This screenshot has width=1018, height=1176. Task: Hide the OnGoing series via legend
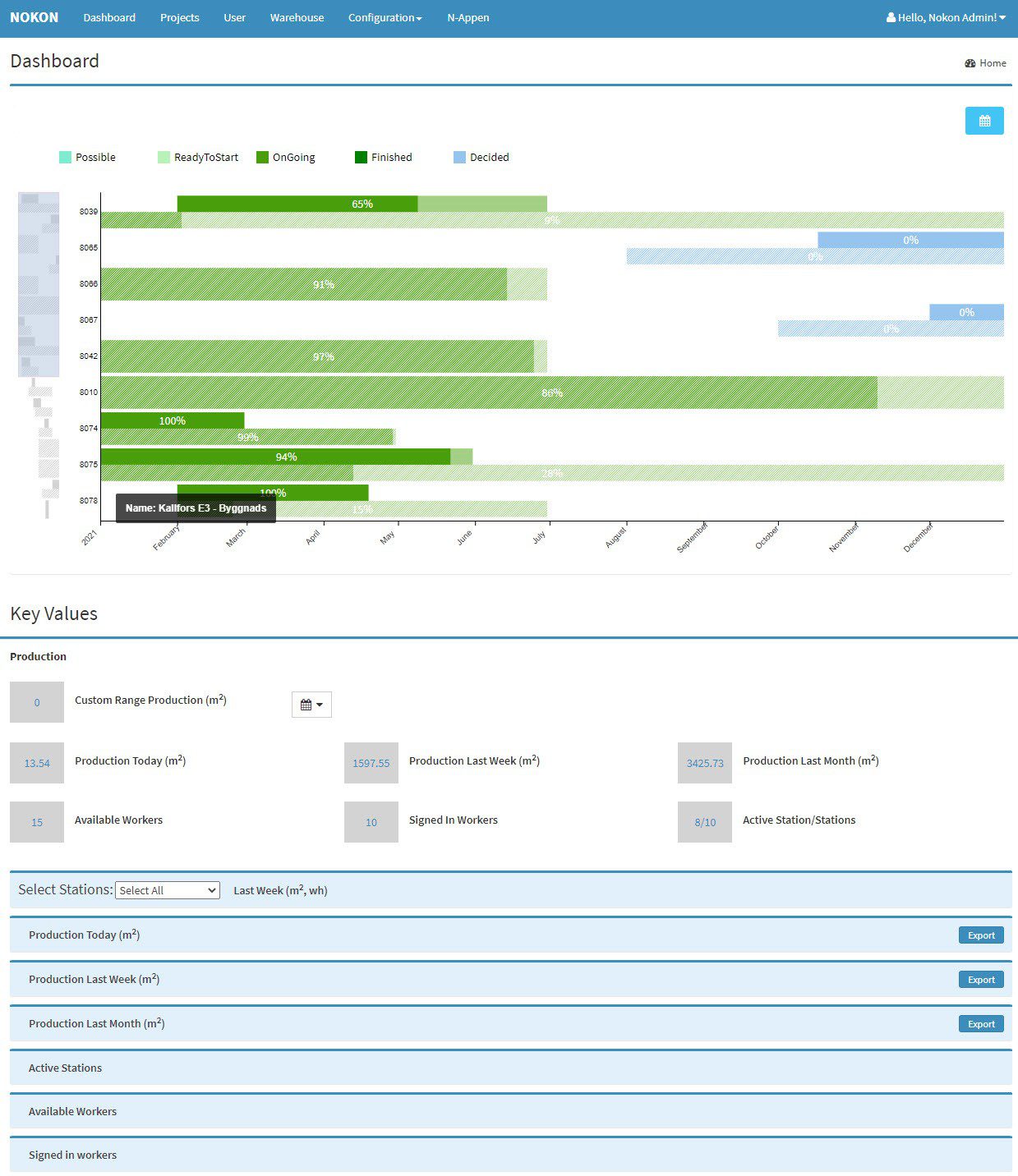click(x=286, y=158)
